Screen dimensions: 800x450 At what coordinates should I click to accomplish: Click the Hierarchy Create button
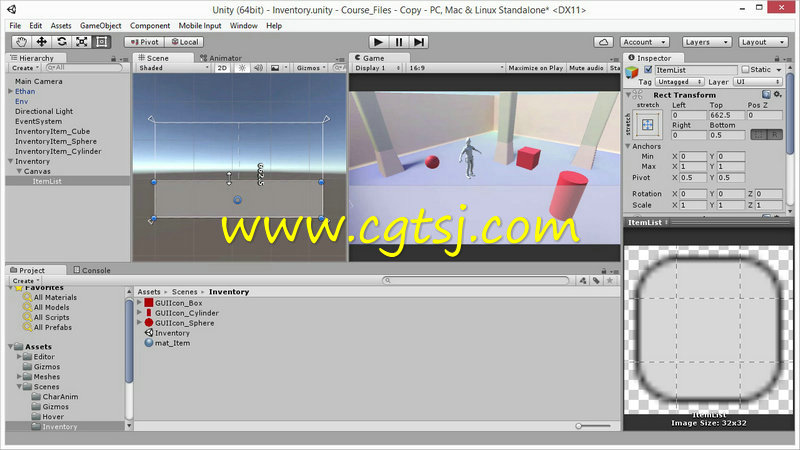[24, 68]
